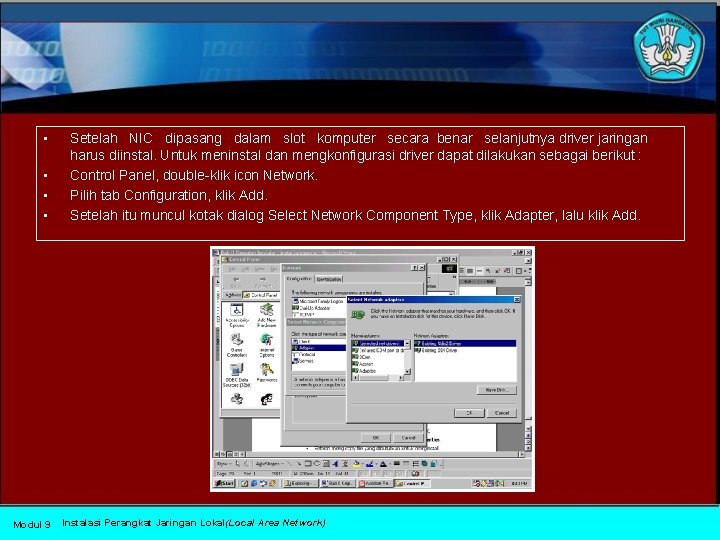
Task: Click the Font Color A icon
Action: (x=383, y=464)
